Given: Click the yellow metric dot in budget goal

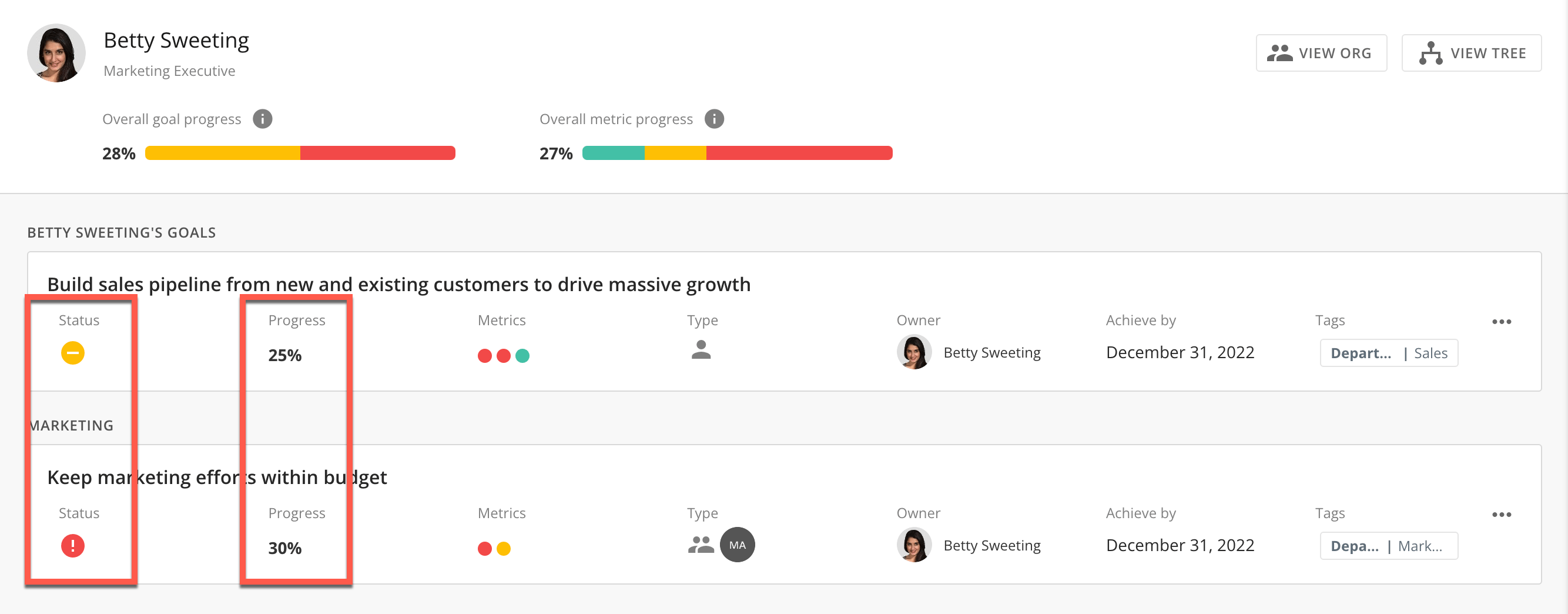Looking at the screenshot, I should 504,549.
